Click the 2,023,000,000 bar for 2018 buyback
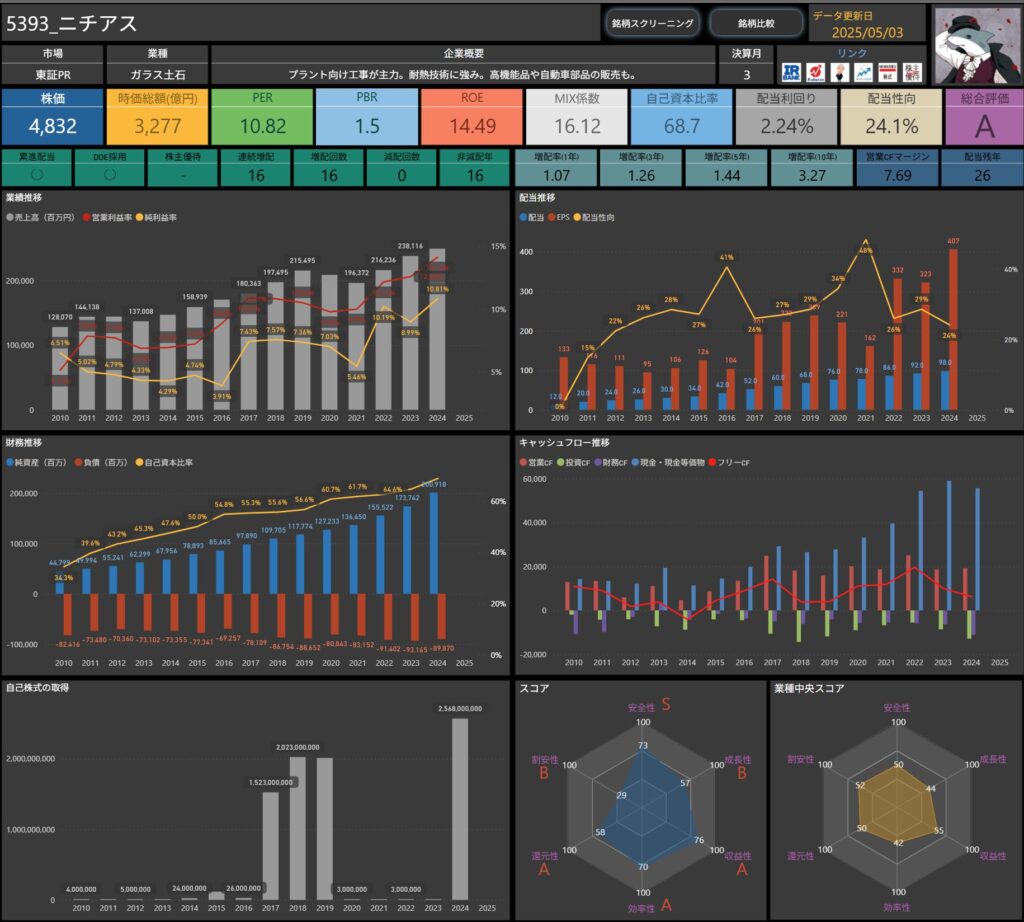 point(298,829)
